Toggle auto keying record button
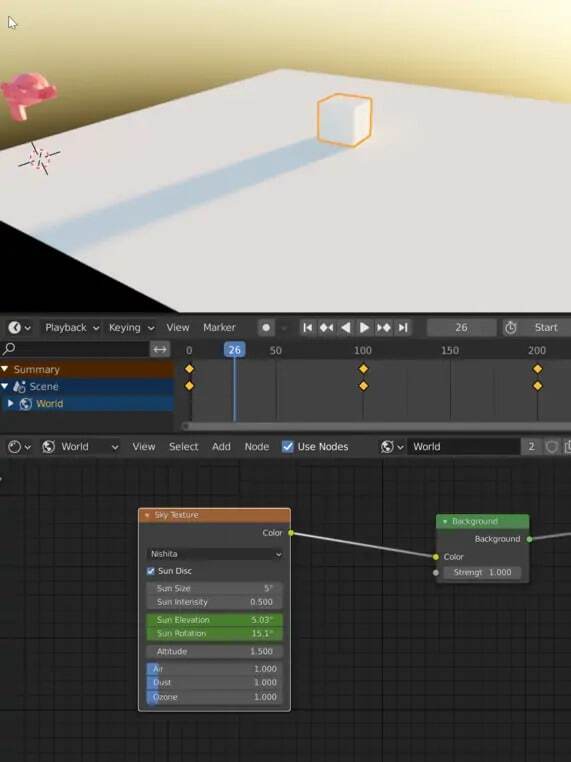 266,328
